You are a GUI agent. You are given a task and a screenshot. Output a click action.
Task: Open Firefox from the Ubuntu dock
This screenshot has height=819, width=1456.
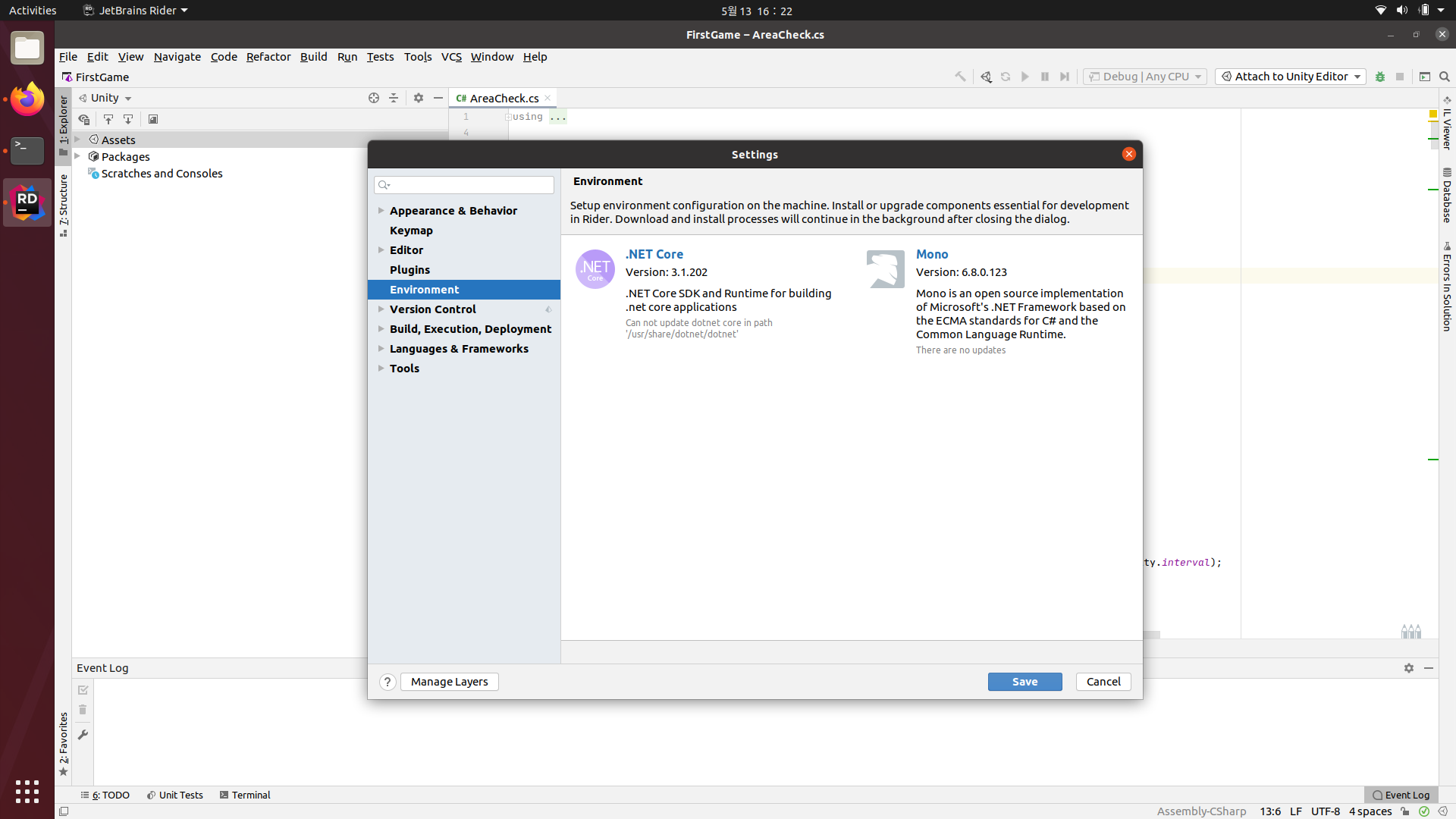coord(27,99)
